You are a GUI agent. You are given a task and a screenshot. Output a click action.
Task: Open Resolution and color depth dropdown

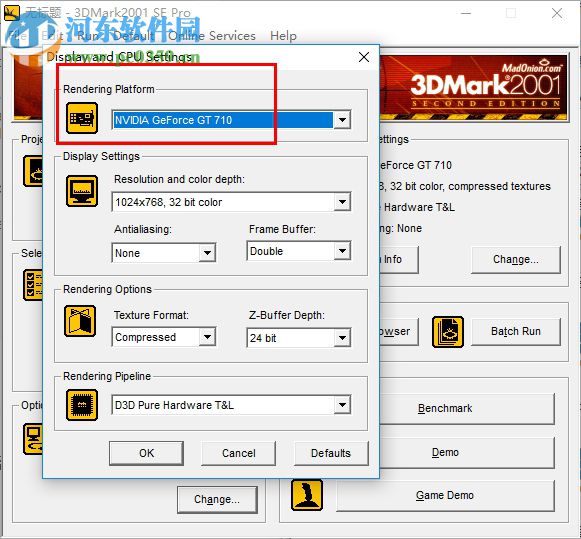click(x=342, y=202)
